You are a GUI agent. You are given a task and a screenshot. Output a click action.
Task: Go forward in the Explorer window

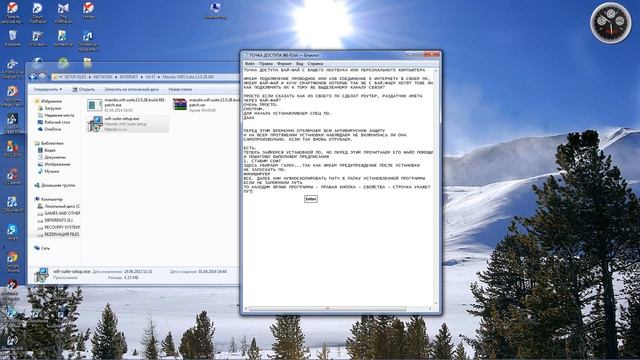tap(42, 77)
